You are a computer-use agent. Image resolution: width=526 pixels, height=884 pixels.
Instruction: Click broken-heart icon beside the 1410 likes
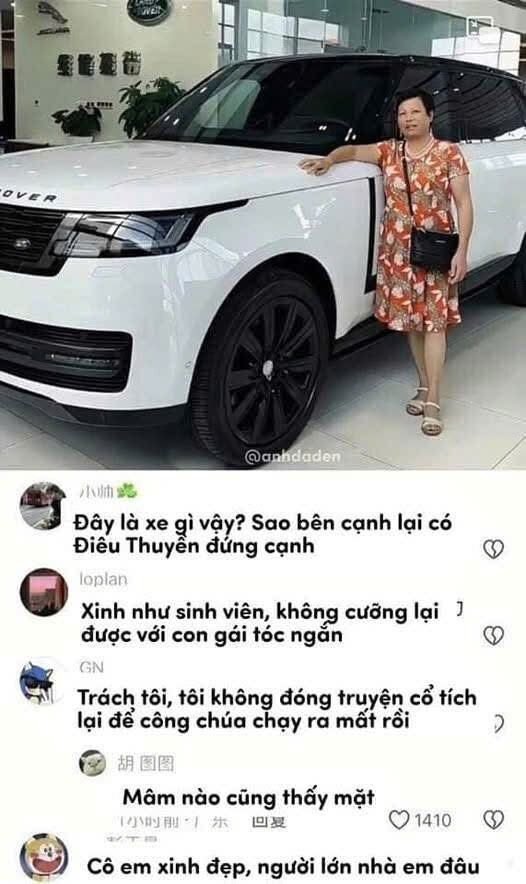coord(493,820)
